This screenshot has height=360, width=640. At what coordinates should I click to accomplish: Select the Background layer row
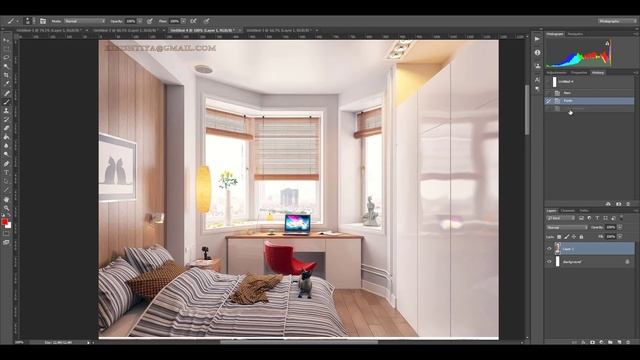click(590, 262)
